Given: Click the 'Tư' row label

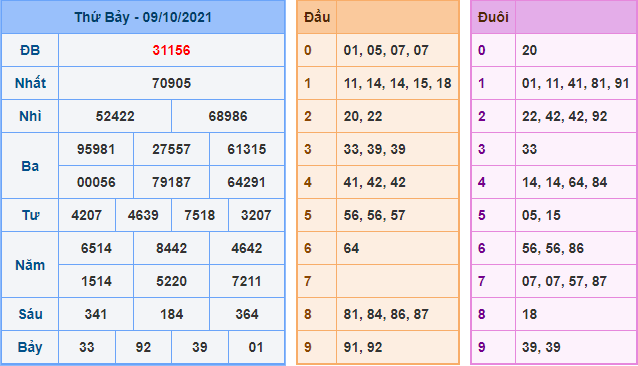Looking at the screenshot, I should (30, 215).
